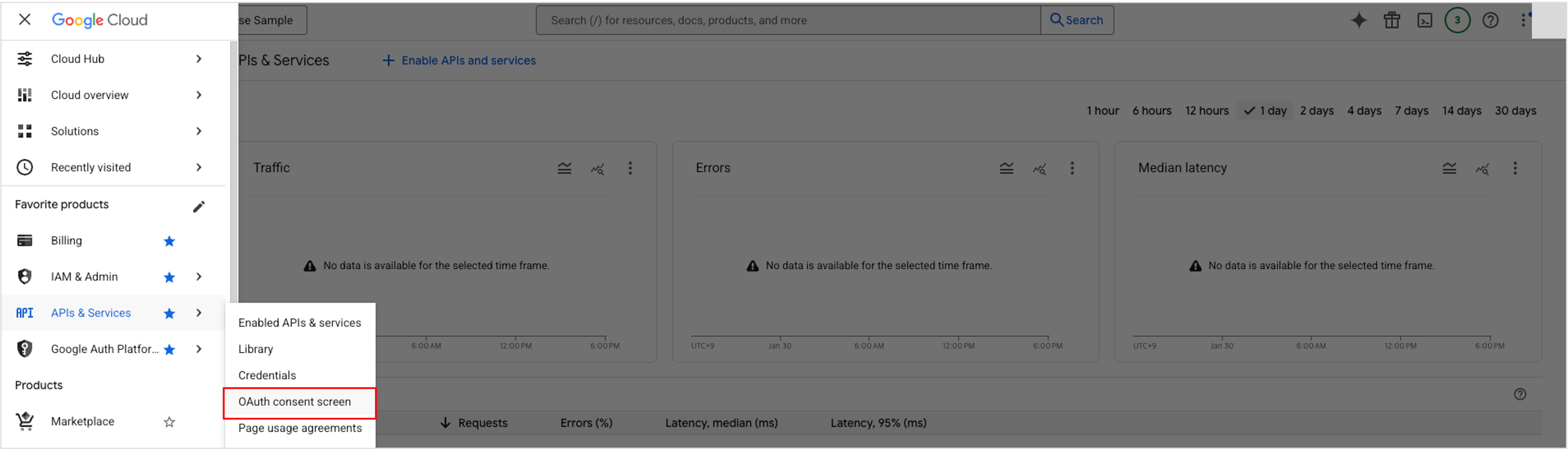Toggle legend icon on Traffic chart
The image size is (1568, 450).
pyautogui.click(x=564, y=168)
